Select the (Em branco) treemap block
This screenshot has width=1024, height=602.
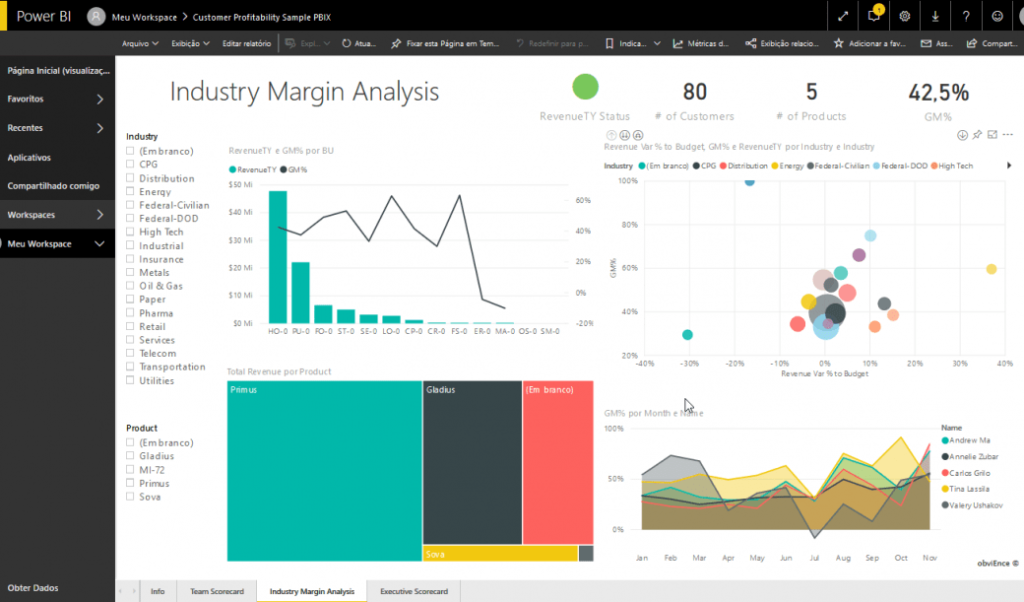click(x=558, y=462)
